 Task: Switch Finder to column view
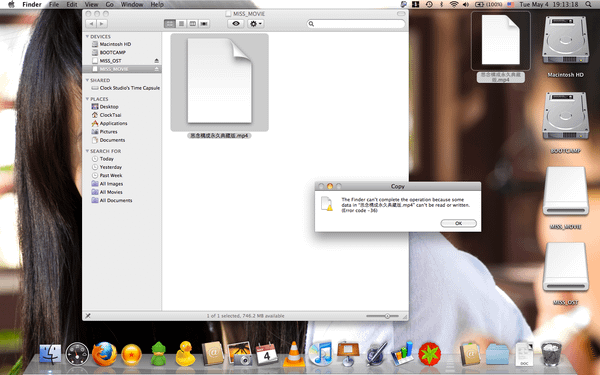coord(192,24)
